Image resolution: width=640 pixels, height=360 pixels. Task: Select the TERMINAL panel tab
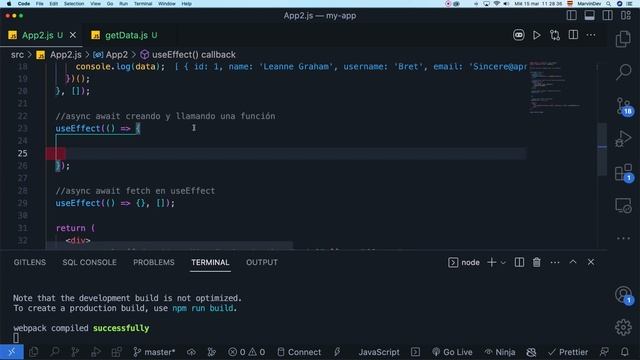[210, 262]
